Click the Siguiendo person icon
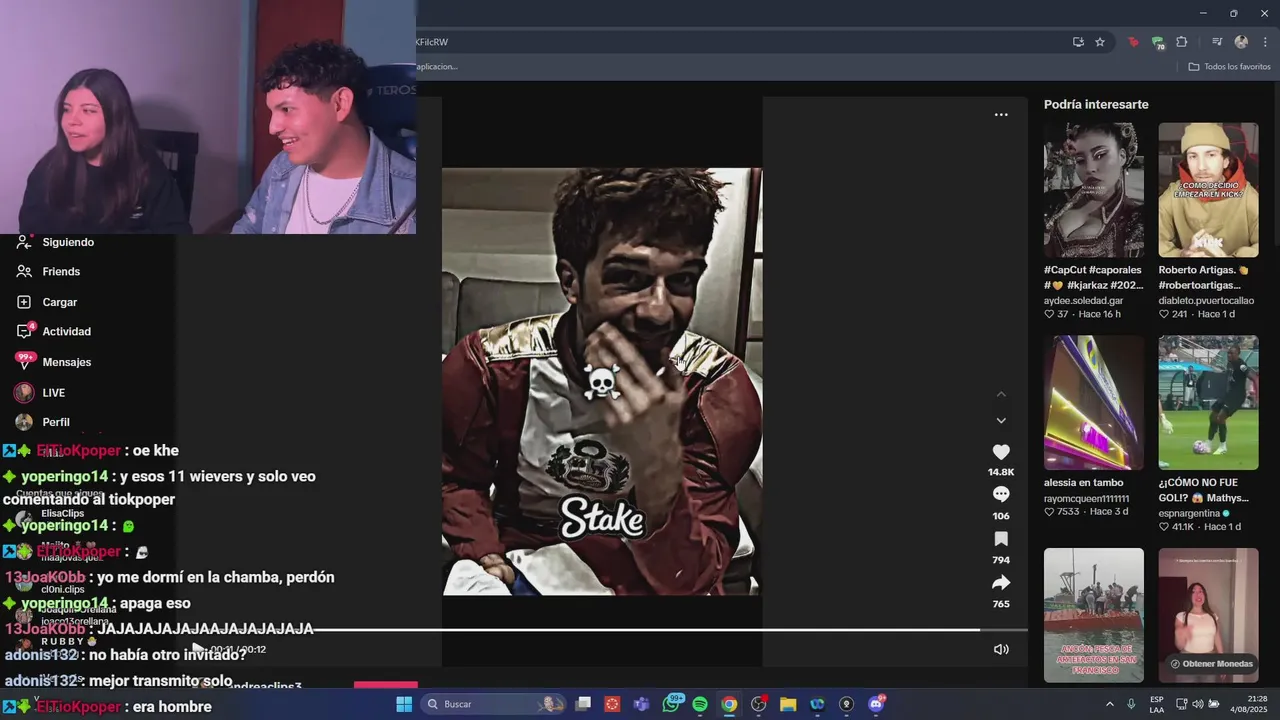This screenshot has height=720, width=1280. tap(24, 242)
